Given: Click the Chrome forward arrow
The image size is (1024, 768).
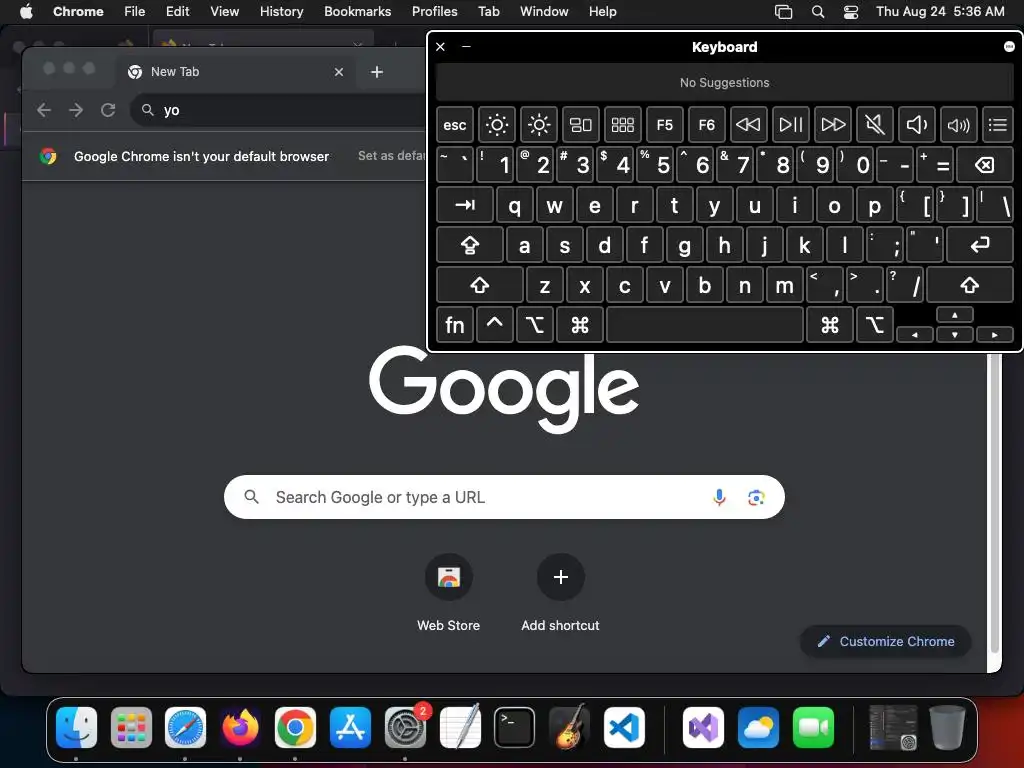Looking at the screenshot, I should pyautogui.click(x=76, y=110).
